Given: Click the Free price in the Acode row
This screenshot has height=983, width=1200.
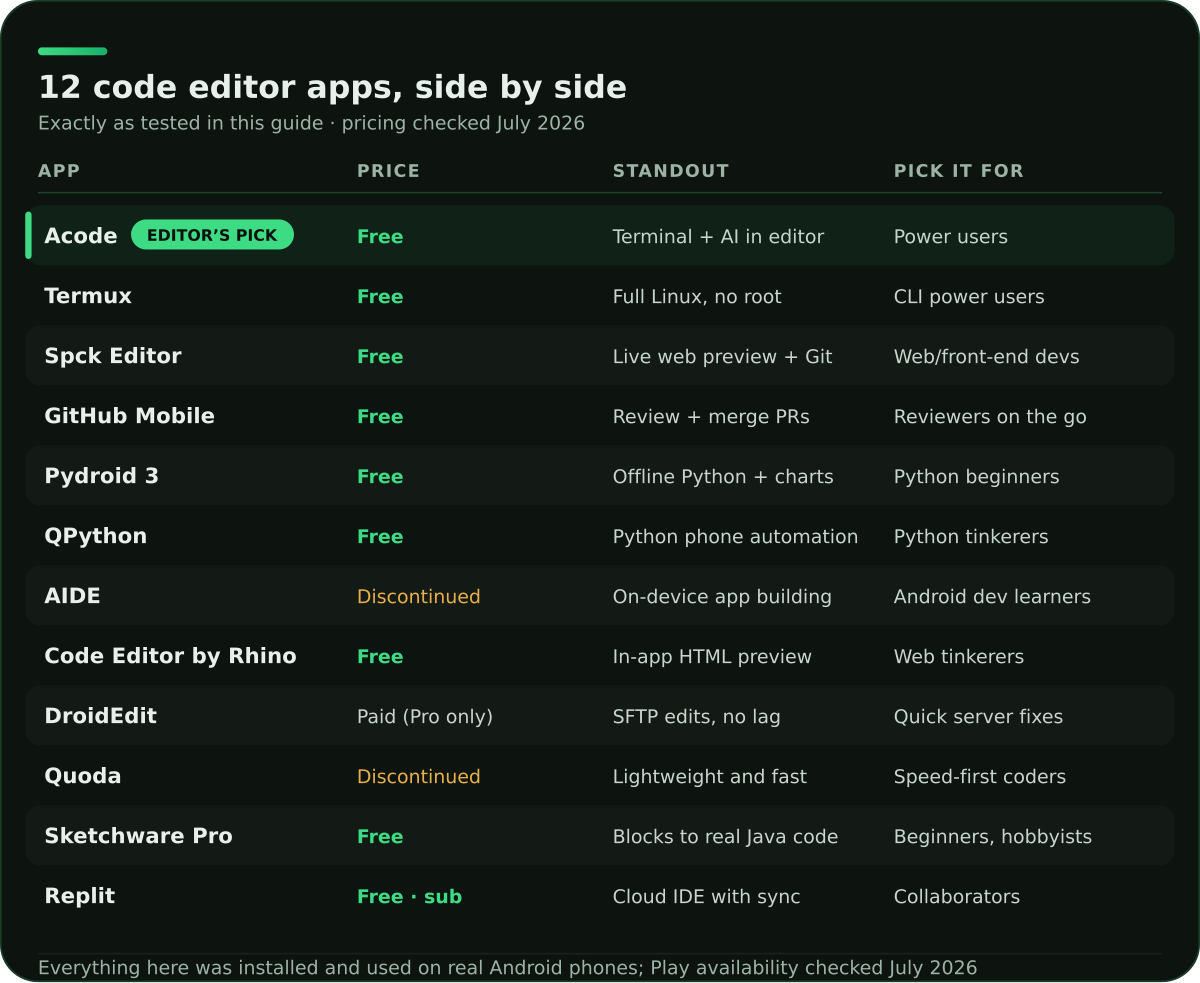Looking at the screenshot, I should point(380,237).
